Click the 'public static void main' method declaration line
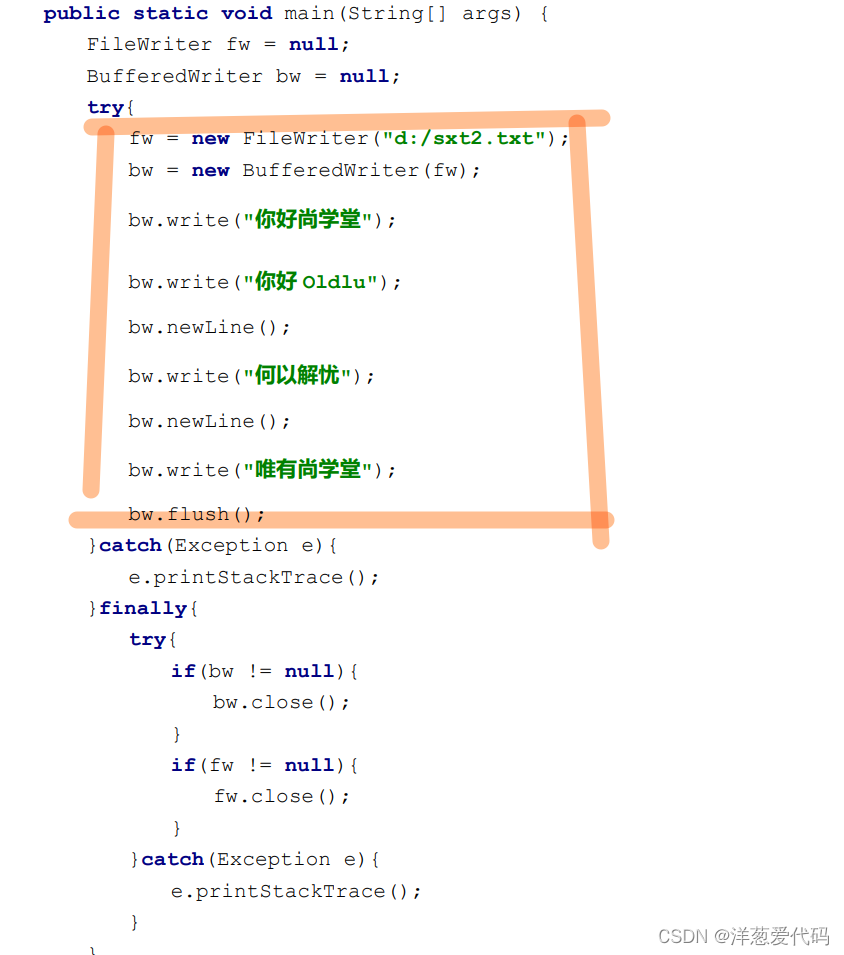Image resolution: width=844 pixels, height=955 pixels. (296, 13)
